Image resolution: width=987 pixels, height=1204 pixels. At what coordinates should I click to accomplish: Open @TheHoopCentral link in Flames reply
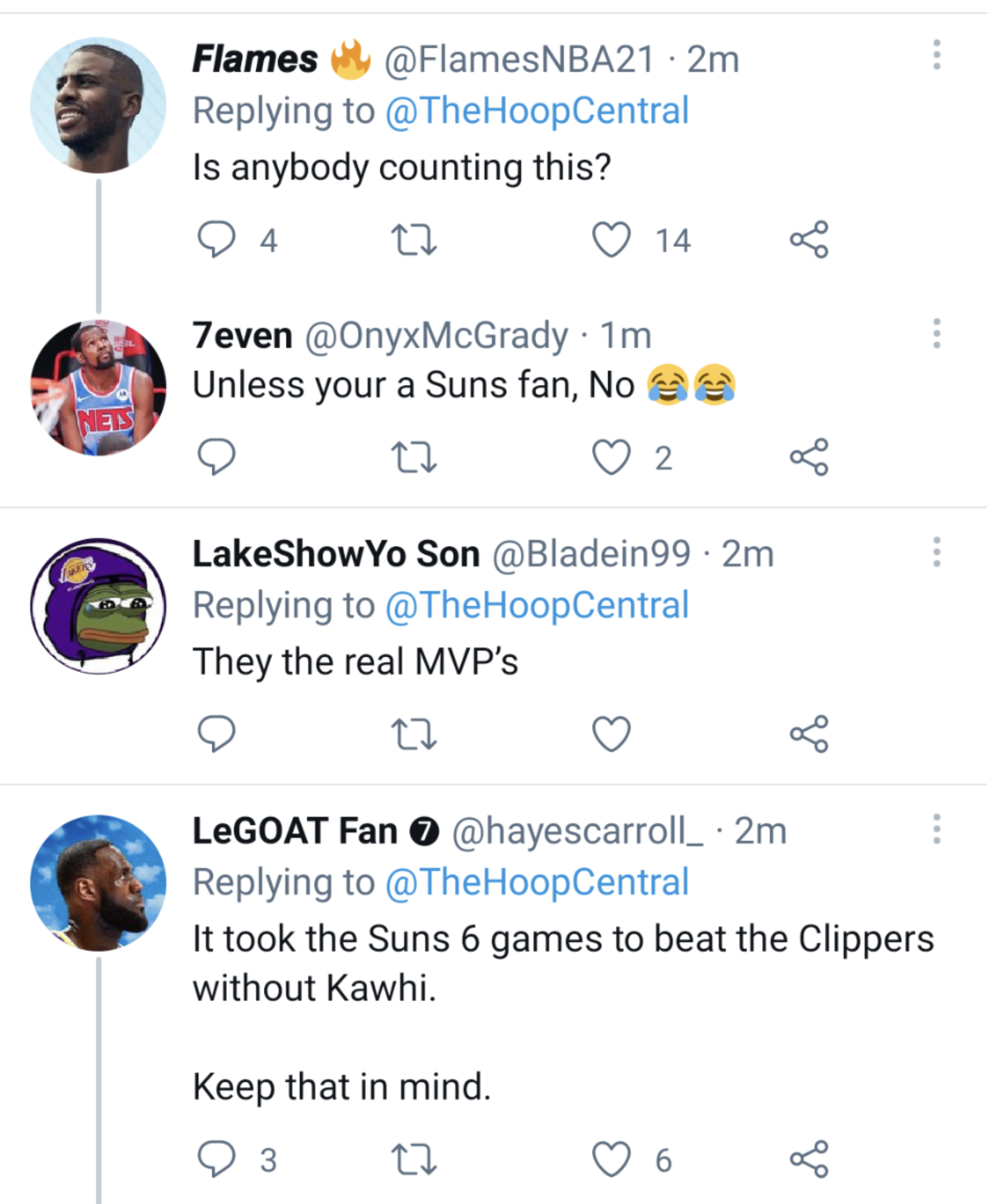coord(537,111)
